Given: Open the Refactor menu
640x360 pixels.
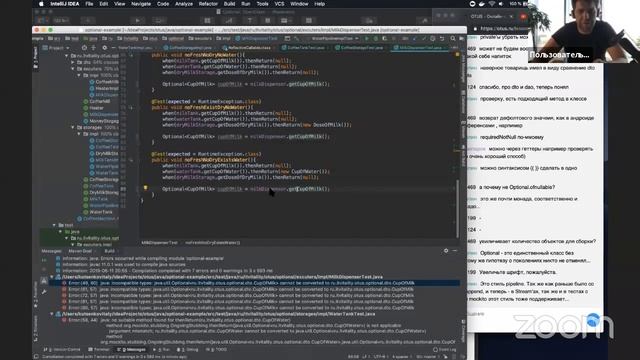Looking at the screenshot, I should 208,4.
